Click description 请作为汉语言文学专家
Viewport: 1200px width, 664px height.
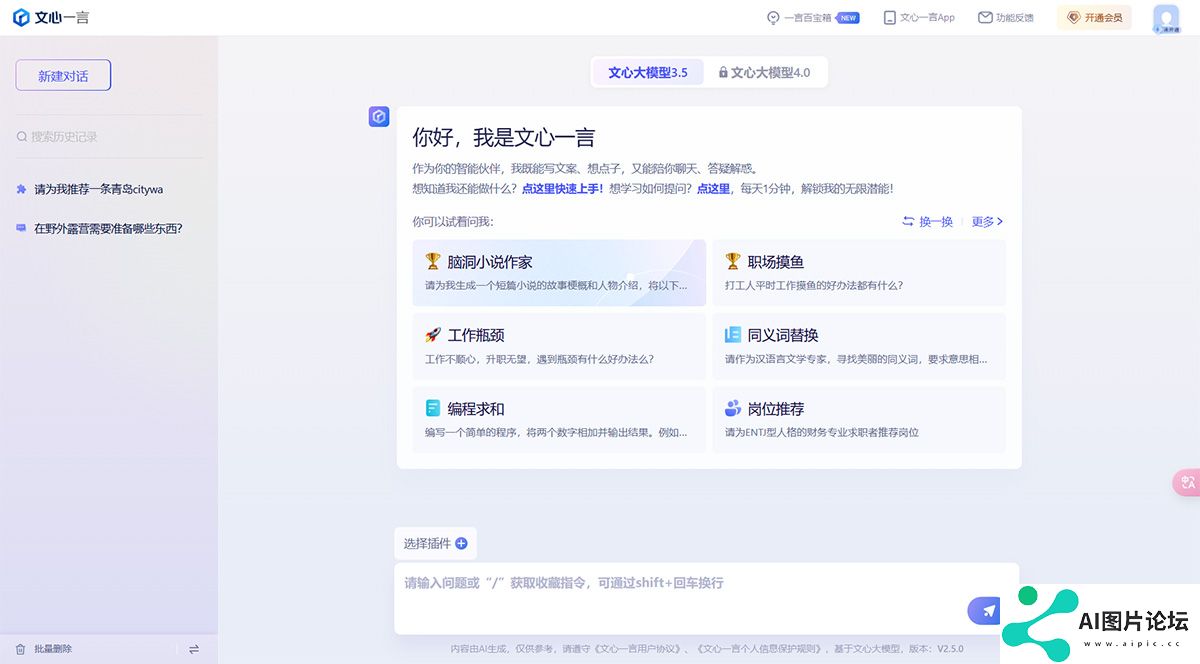[x=856, y=359]
